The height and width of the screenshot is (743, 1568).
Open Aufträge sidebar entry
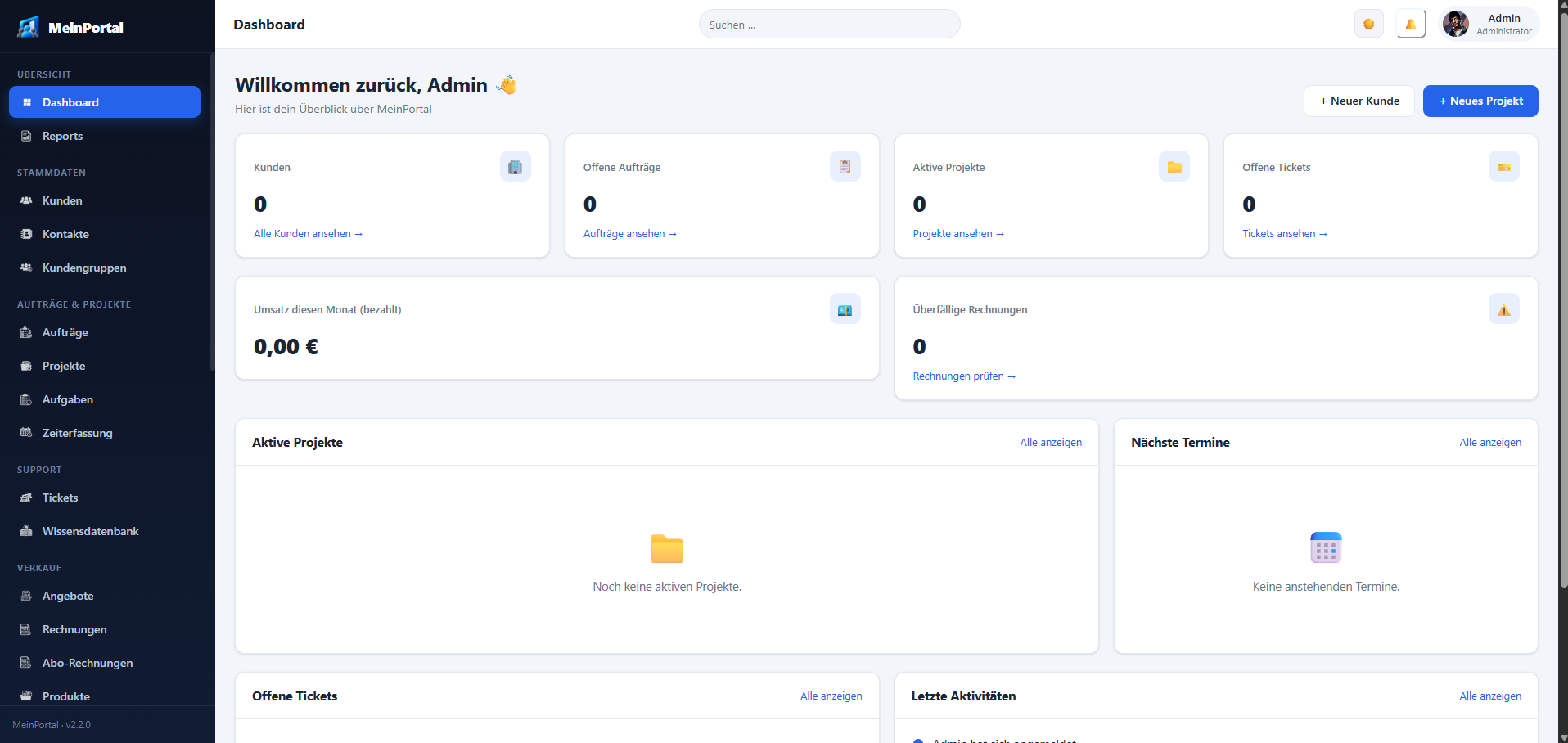pyautogui.click(x=105, y=332)
